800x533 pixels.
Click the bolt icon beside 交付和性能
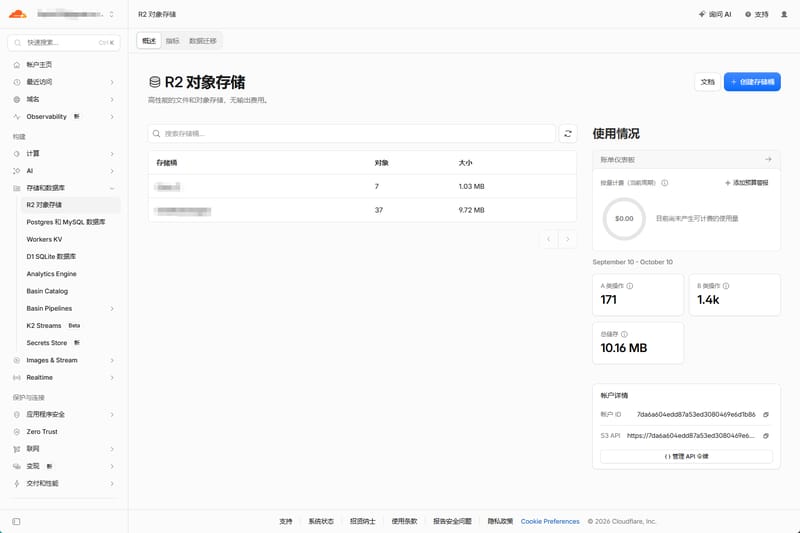pos(17,484)
